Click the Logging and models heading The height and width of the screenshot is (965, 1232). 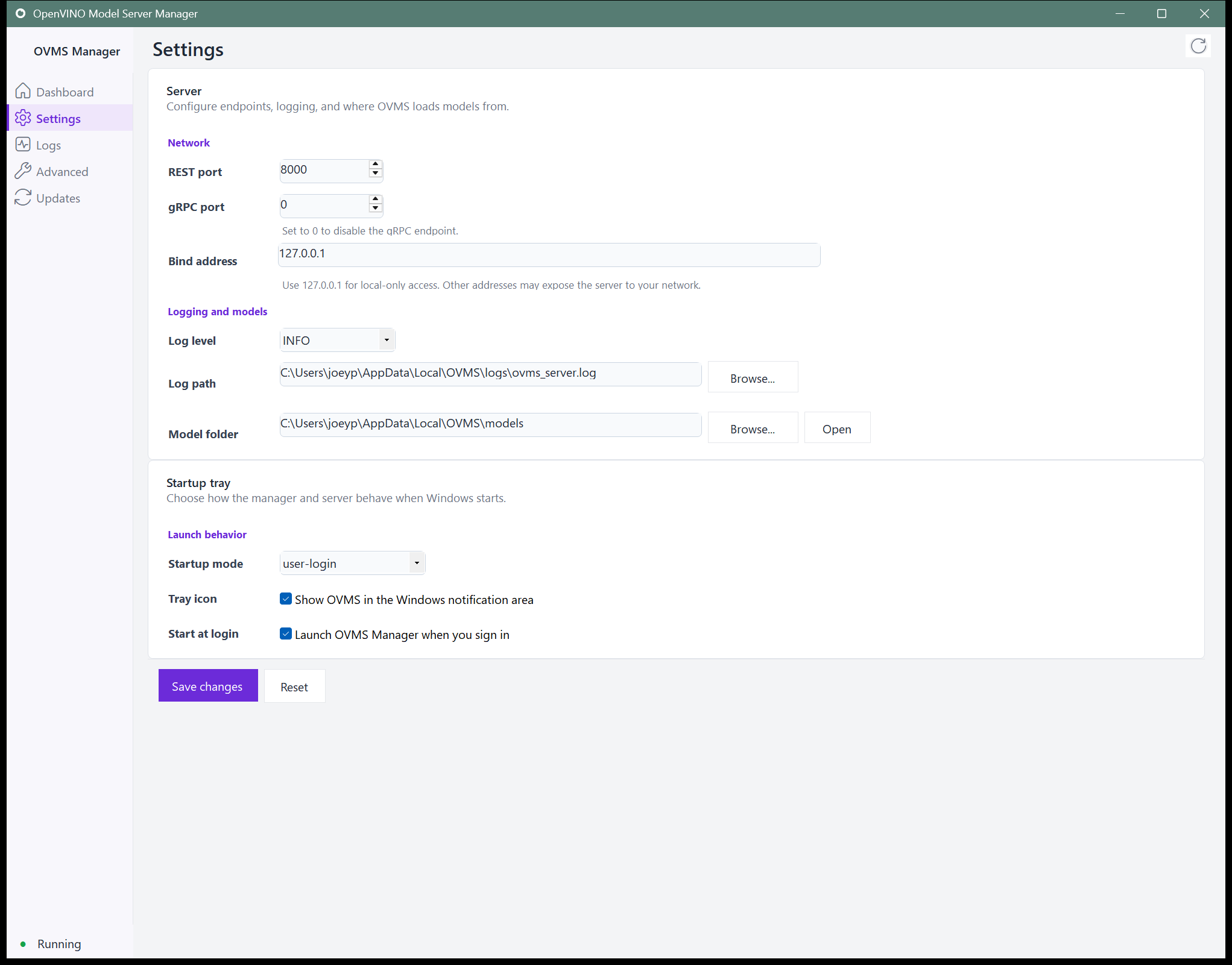[x=217, y=312]
